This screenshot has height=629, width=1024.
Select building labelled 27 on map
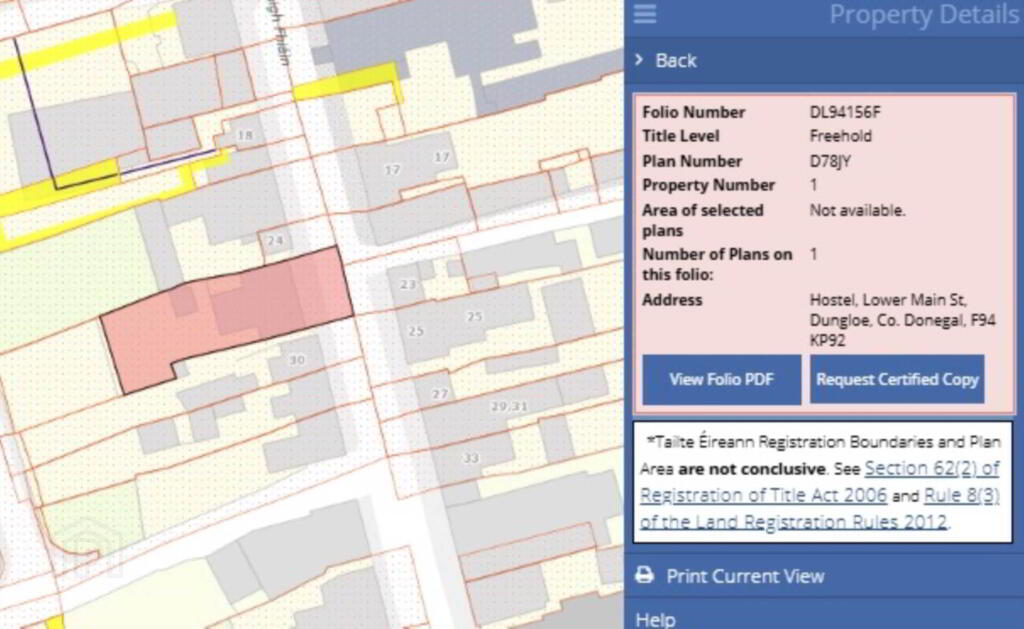click(440, 394)
